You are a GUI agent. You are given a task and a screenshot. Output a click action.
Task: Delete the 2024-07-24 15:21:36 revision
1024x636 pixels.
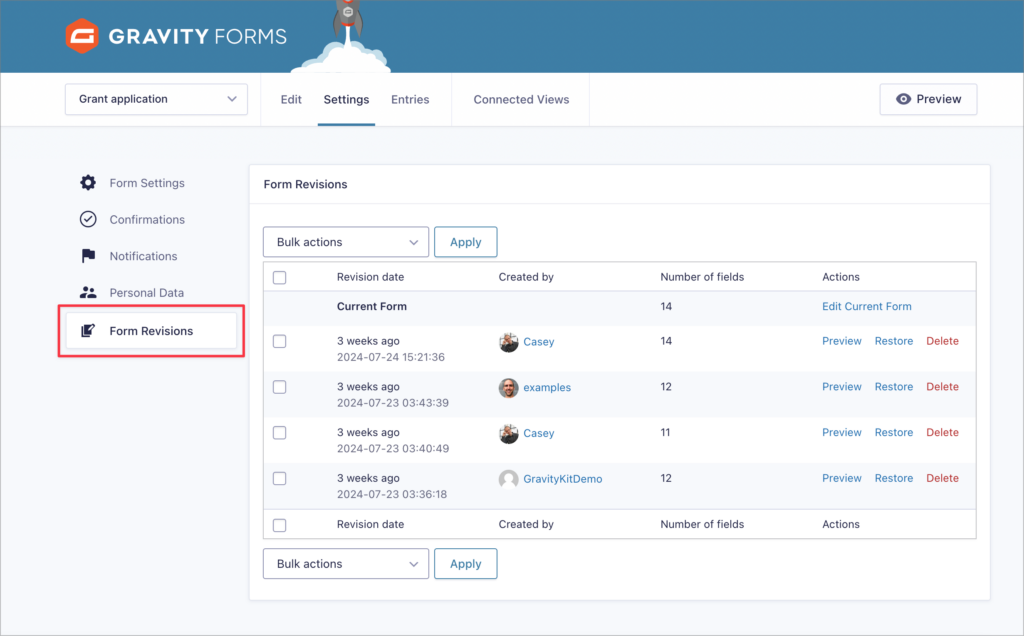[942, 341]
